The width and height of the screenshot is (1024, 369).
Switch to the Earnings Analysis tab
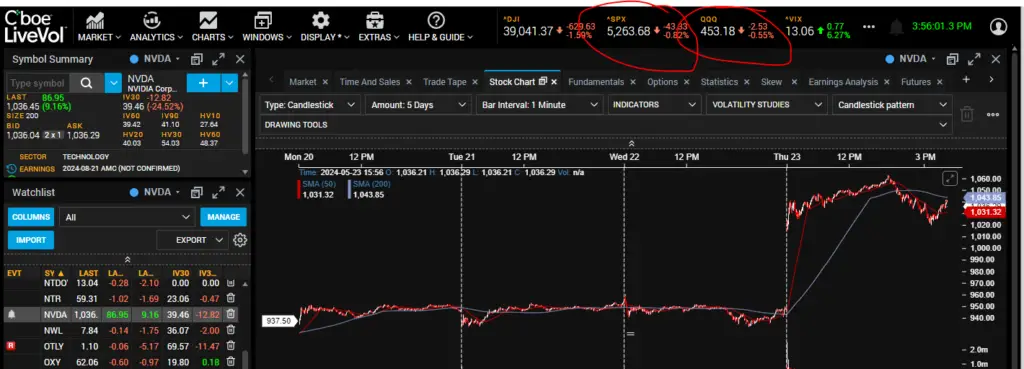844,82
